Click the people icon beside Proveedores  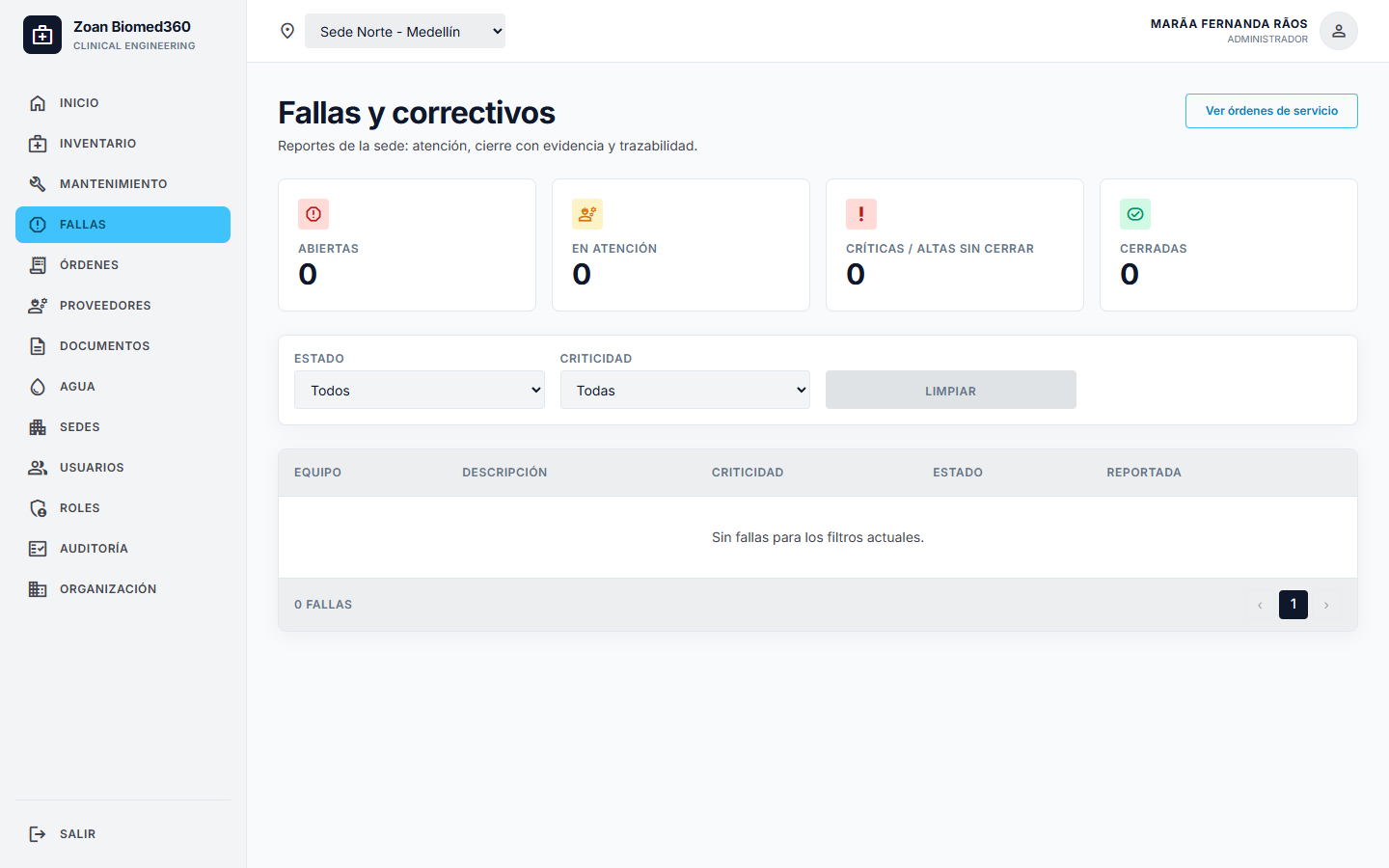(x=38, y=306)
